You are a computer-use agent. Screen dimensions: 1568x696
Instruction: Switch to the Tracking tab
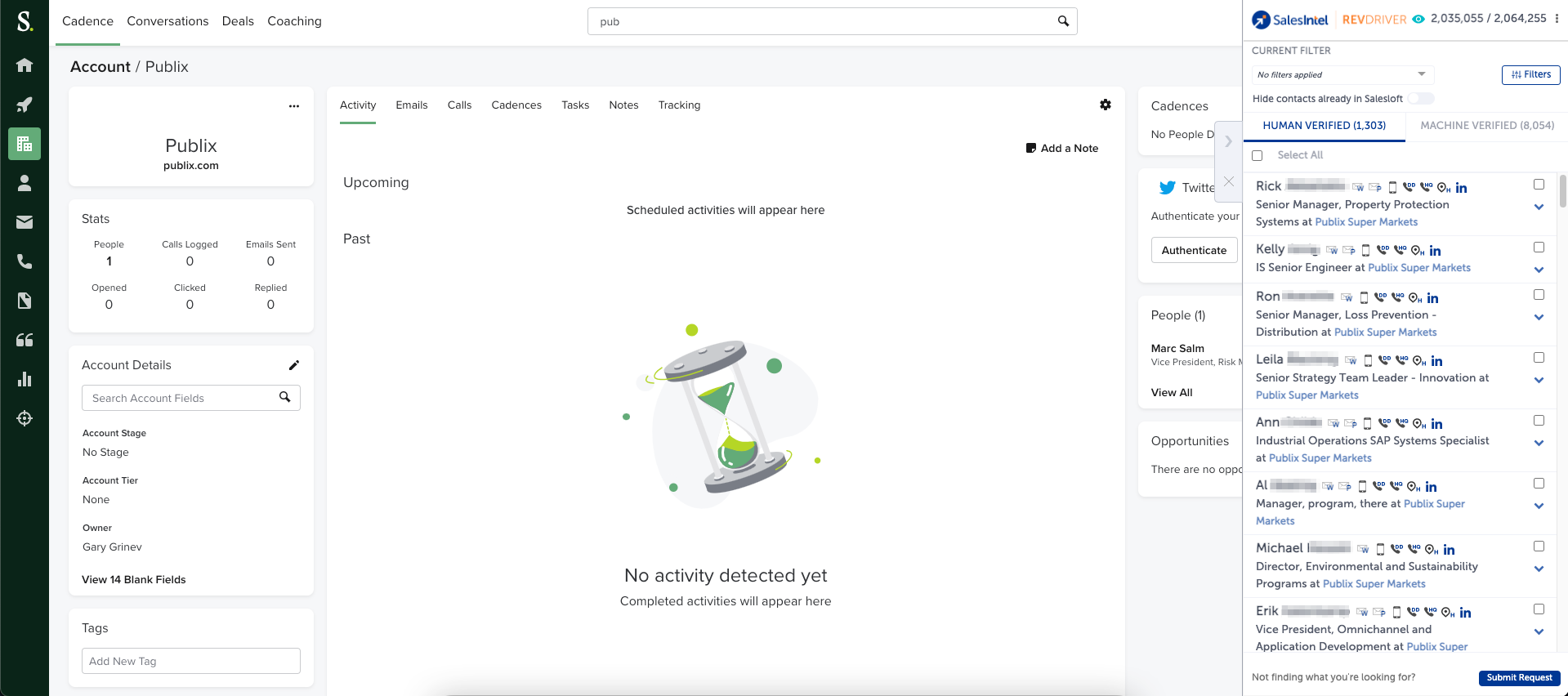point(679,105)
